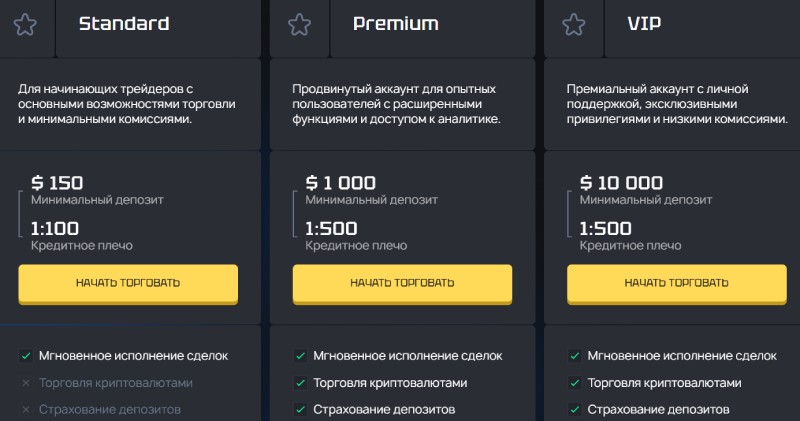Select the Premium plan title
Viewport: 800px width, 421px height.
click(x=396, y=24)
